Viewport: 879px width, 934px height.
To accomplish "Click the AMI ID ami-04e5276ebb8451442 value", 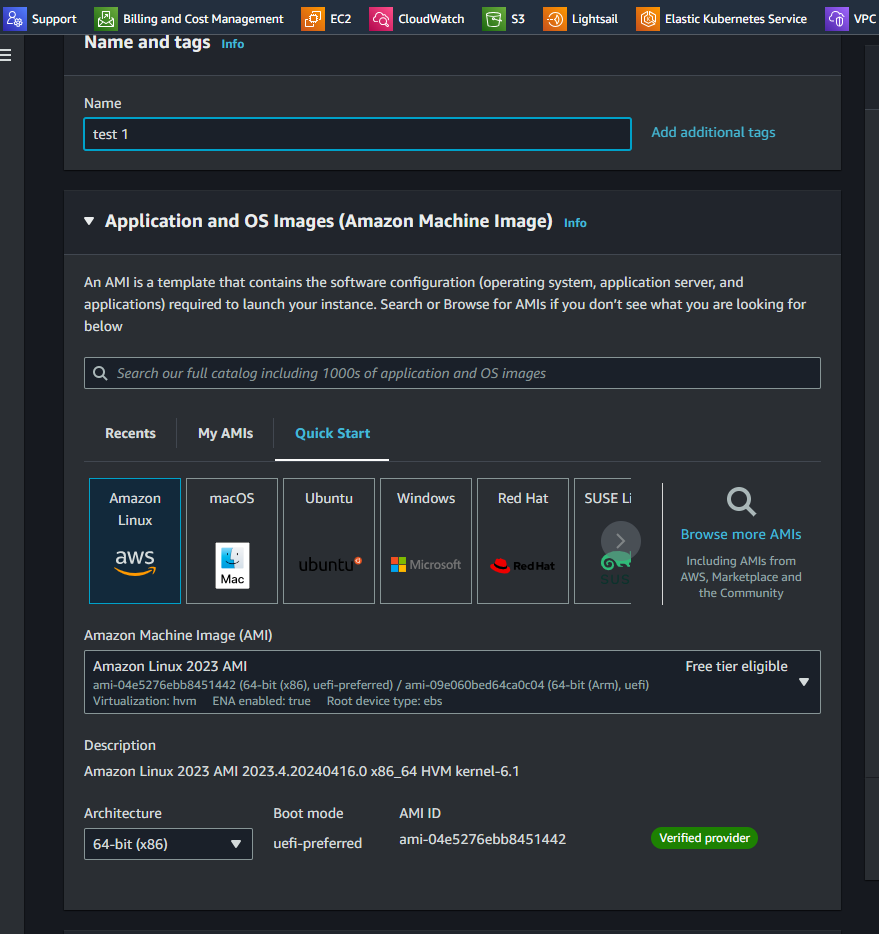I will click(482, 839).
